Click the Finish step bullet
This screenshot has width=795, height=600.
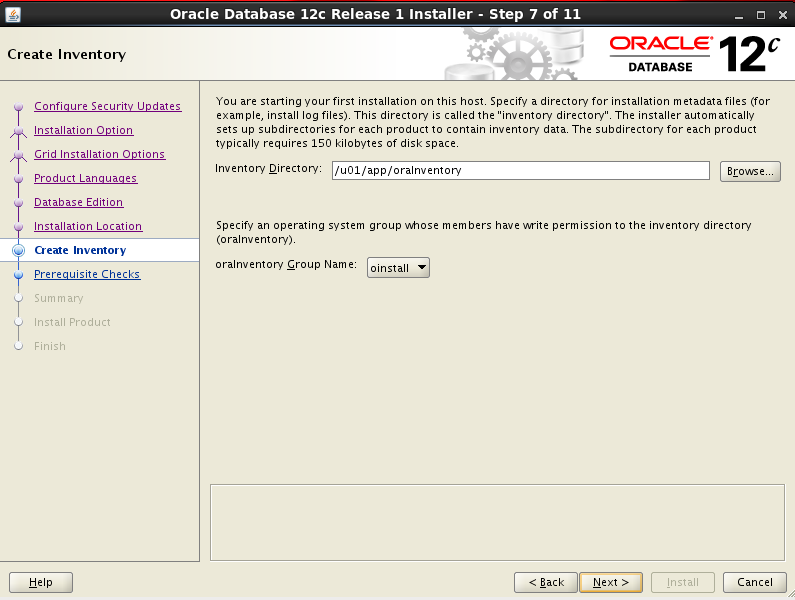click(x=19, y=346)
